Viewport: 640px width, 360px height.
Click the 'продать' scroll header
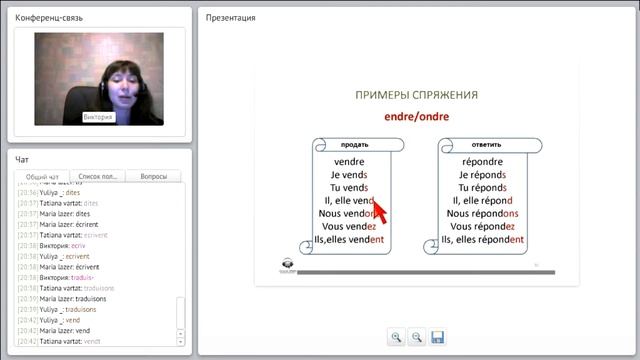[354, 144]
